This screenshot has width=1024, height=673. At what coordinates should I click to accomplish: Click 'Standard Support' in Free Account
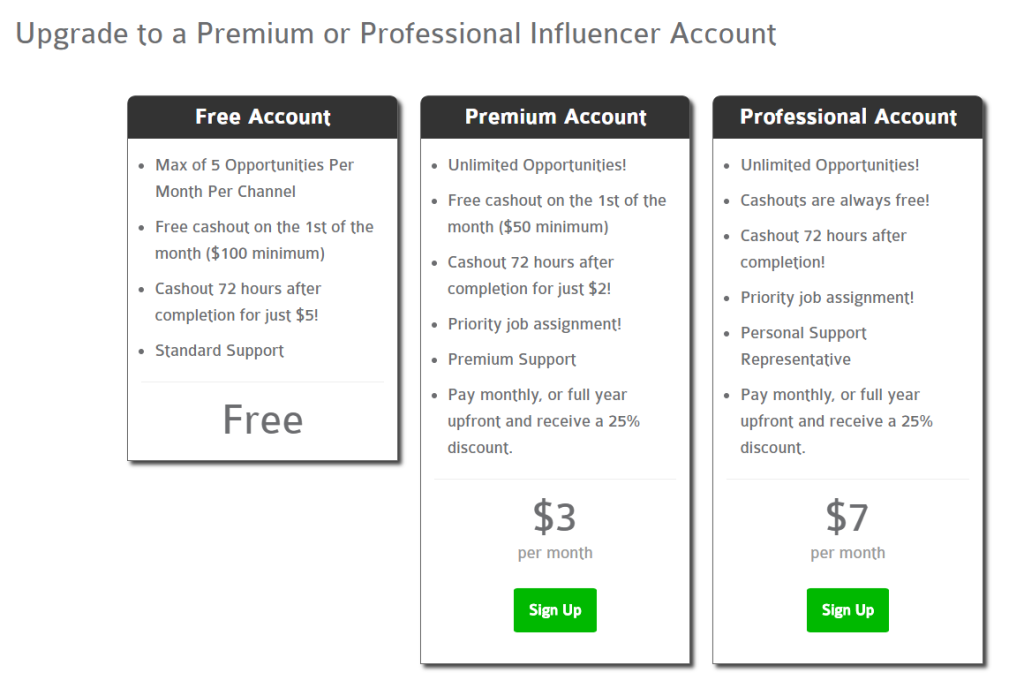[x=219, y=351]
